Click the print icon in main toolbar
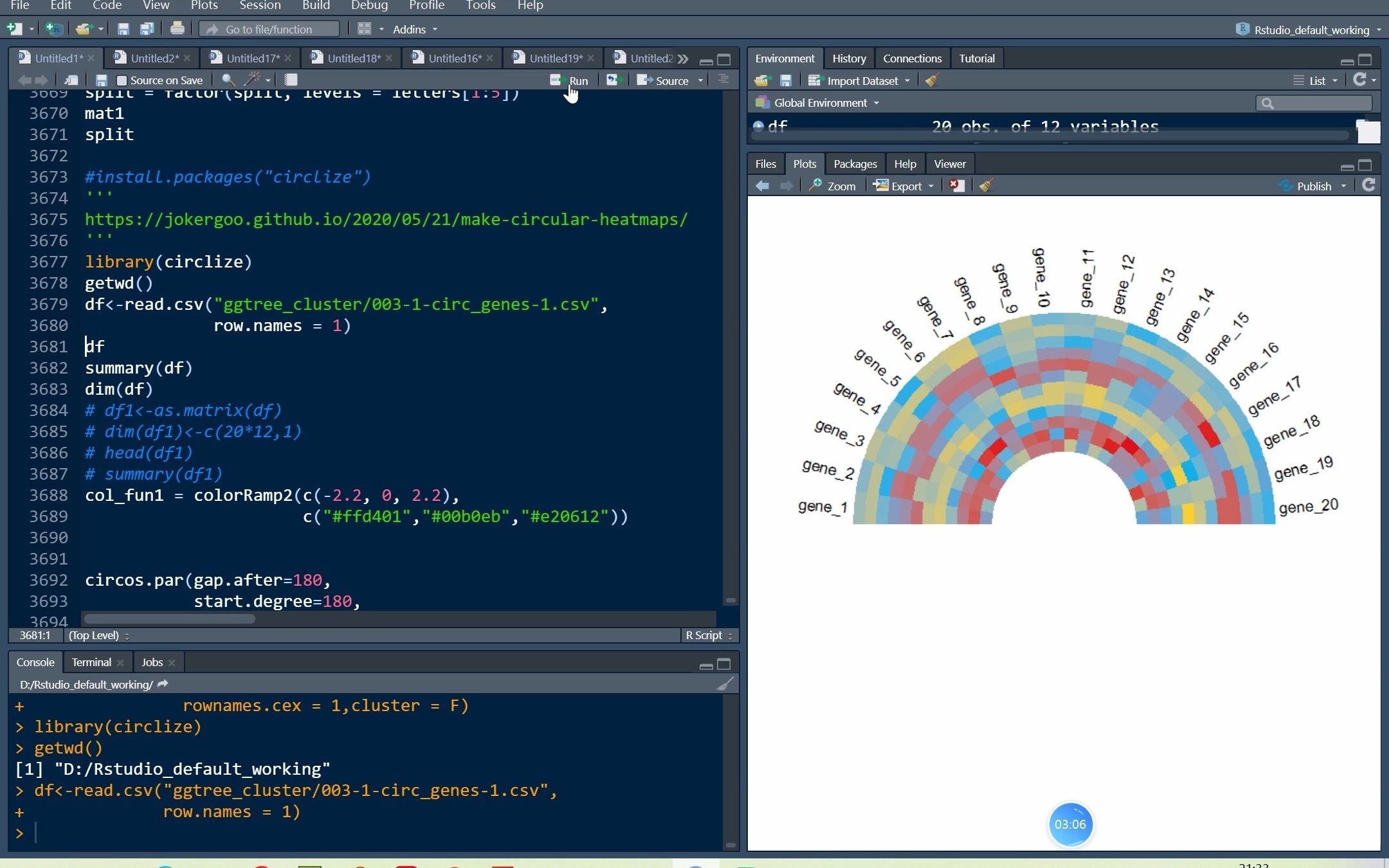Viewport: 1389px width, 868px height. point(177,29)
